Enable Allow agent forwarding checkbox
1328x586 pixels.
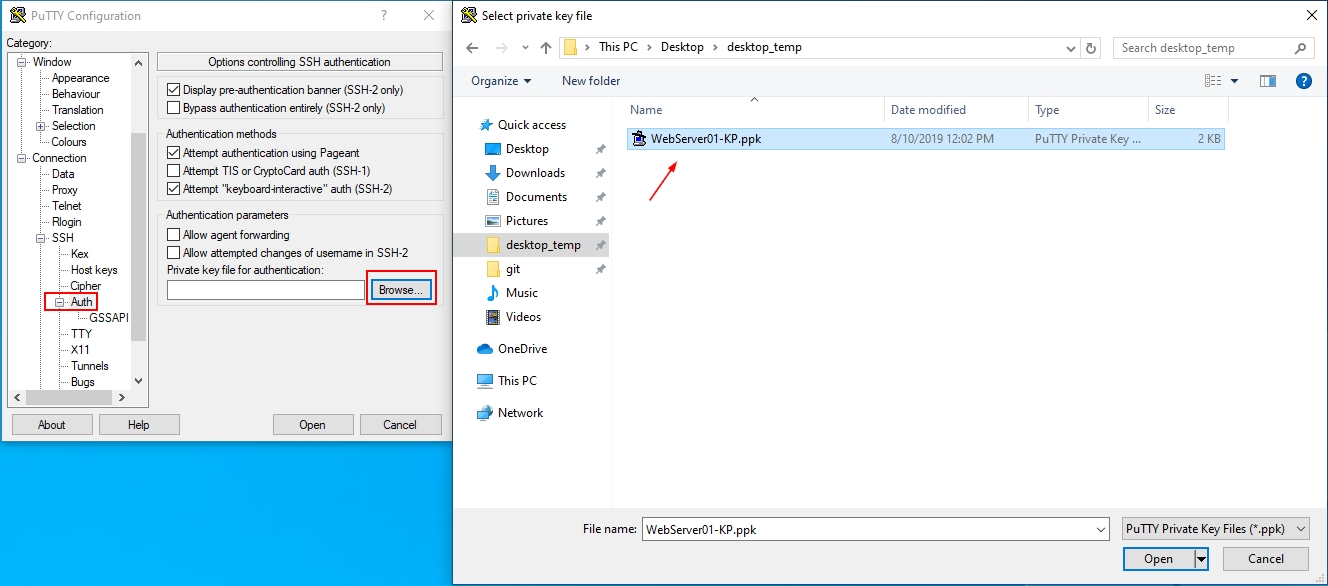(x=174, y=235)
